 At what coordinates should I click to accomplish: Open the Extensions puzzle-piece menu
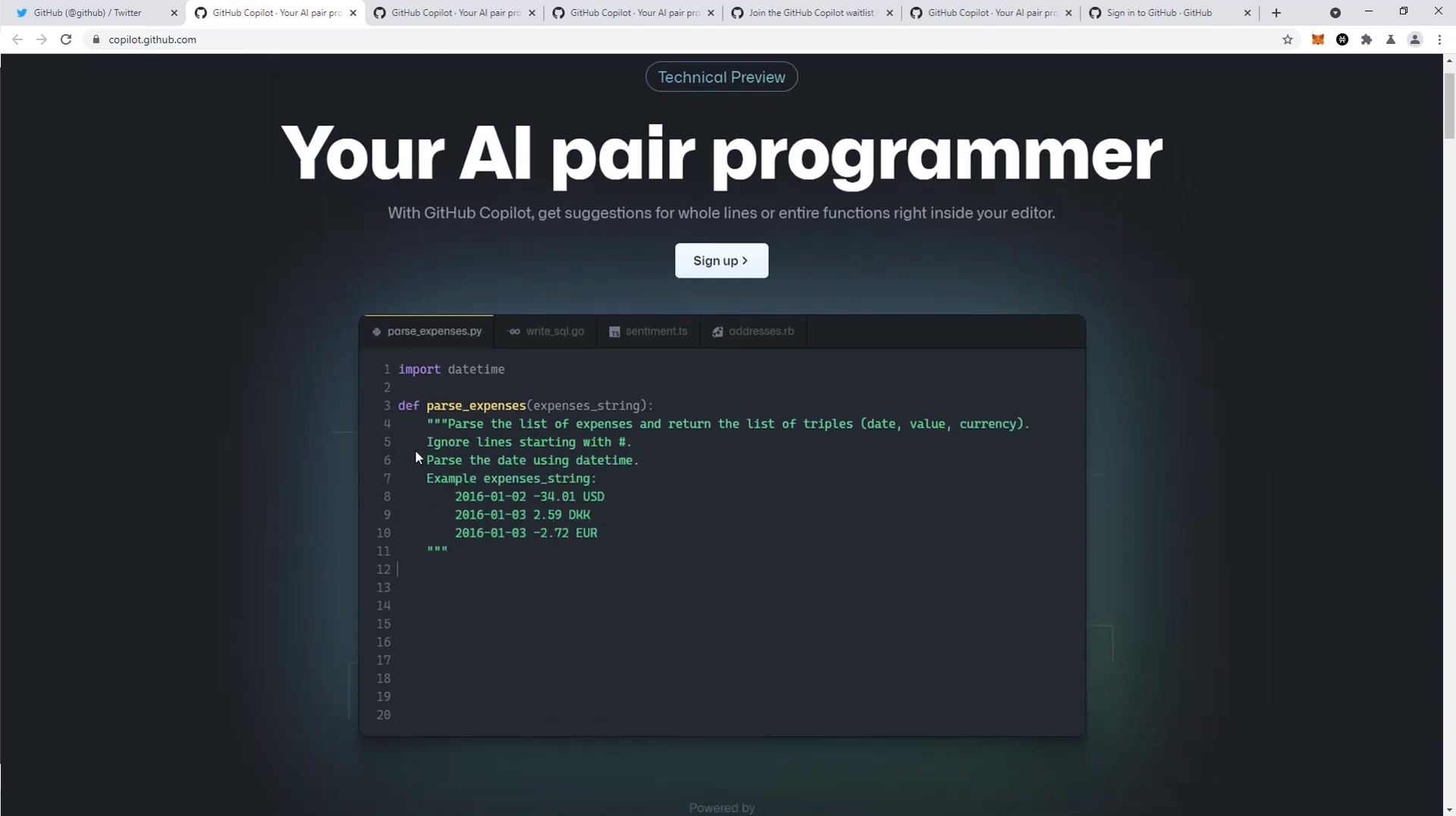[1367, 39]
